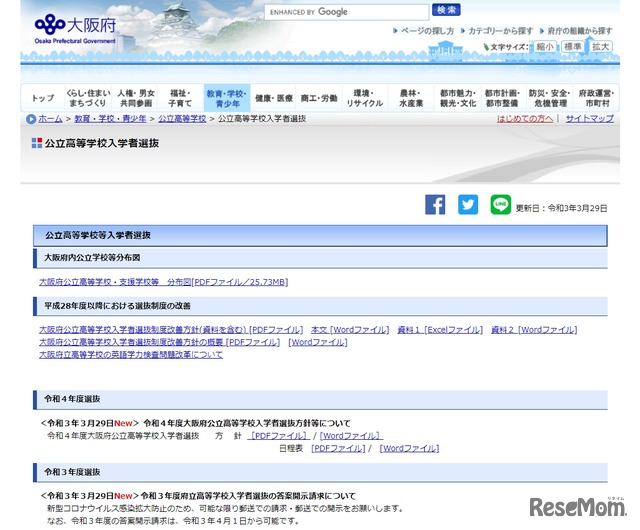Open 府庁の組織から探す link
Screen dimensions: 640x530
click(x=580, y=31)
